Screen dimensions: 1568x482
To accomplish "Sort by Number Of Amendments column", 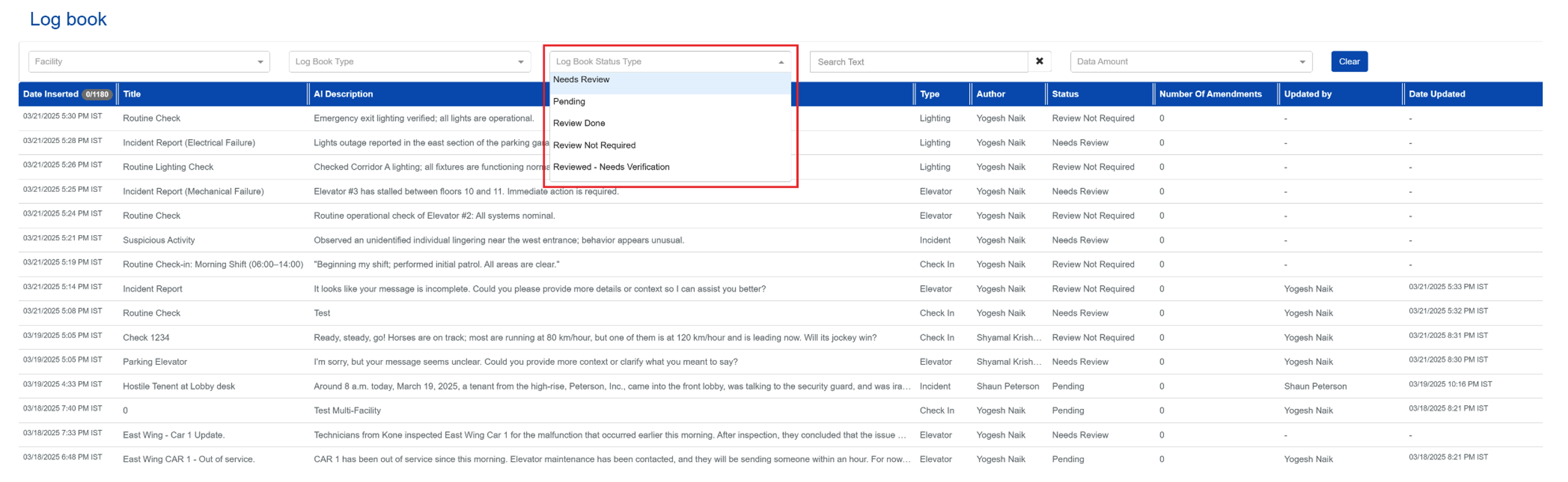I will click(1209, 94).
